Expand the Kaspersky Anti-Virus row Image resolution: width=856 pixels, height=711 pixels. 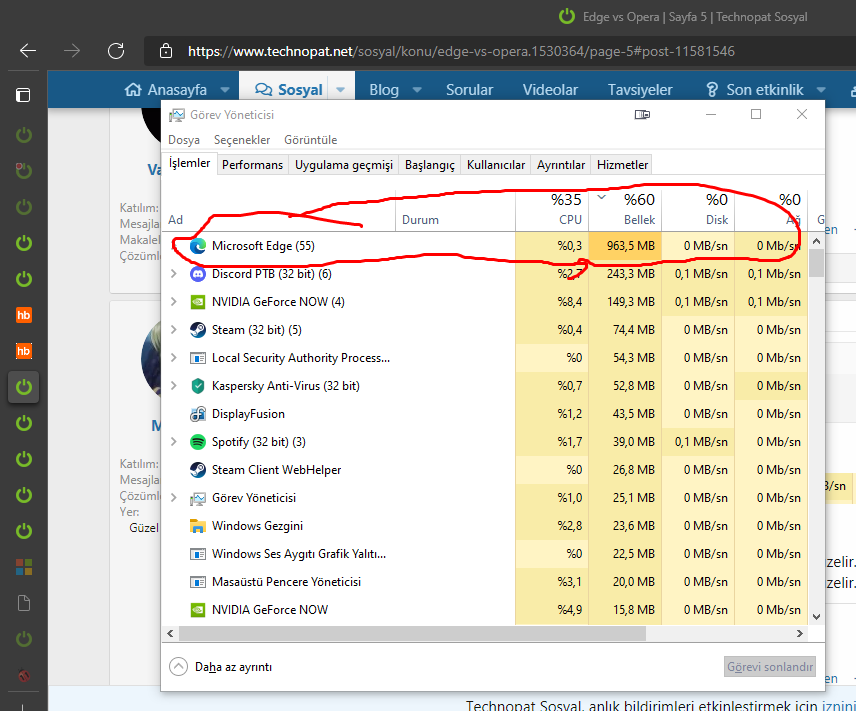point(174,386)
